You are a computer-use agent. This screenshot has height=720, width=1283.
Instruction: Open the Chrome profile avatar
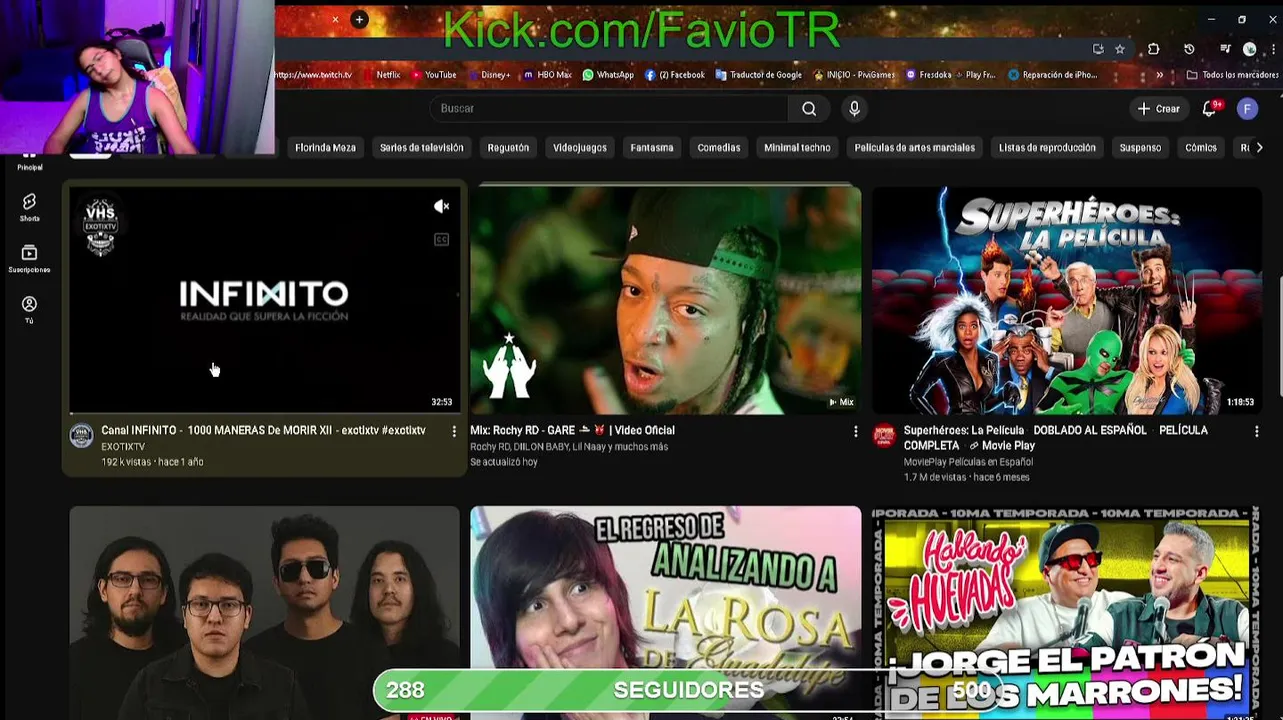coord(1249,49)
